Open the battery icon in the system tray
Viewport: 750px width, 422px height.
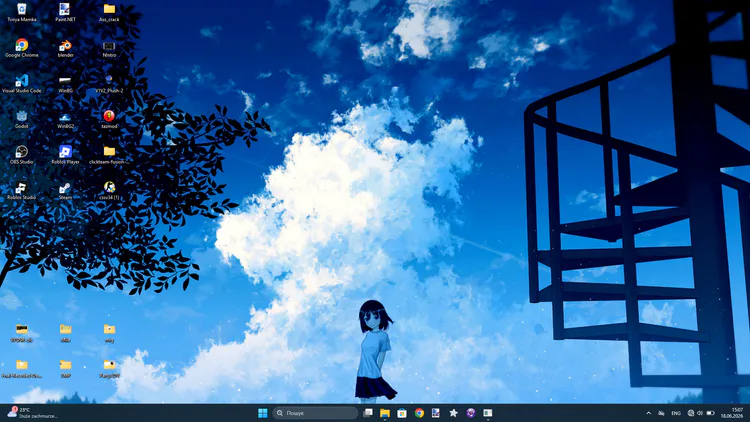[x=711, y=413]
